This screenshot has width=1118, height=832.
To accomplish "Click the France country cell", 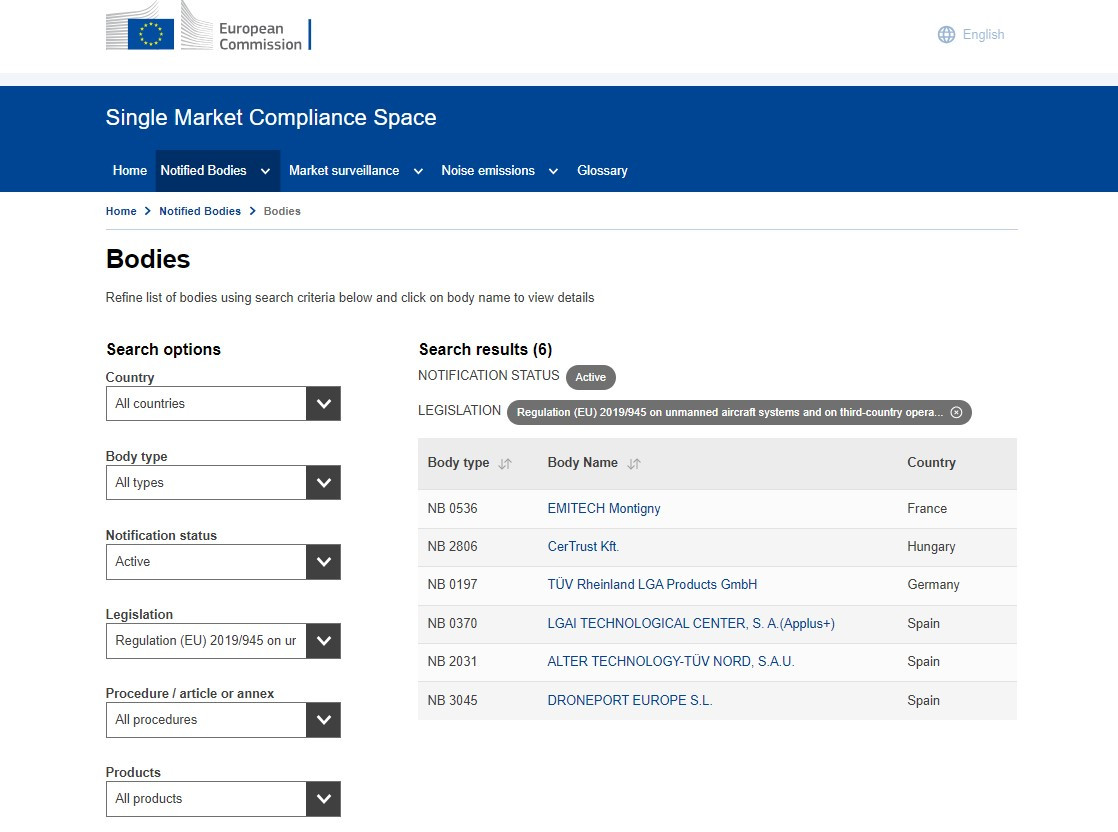I will pyautogui.click(x=927, y=508).
